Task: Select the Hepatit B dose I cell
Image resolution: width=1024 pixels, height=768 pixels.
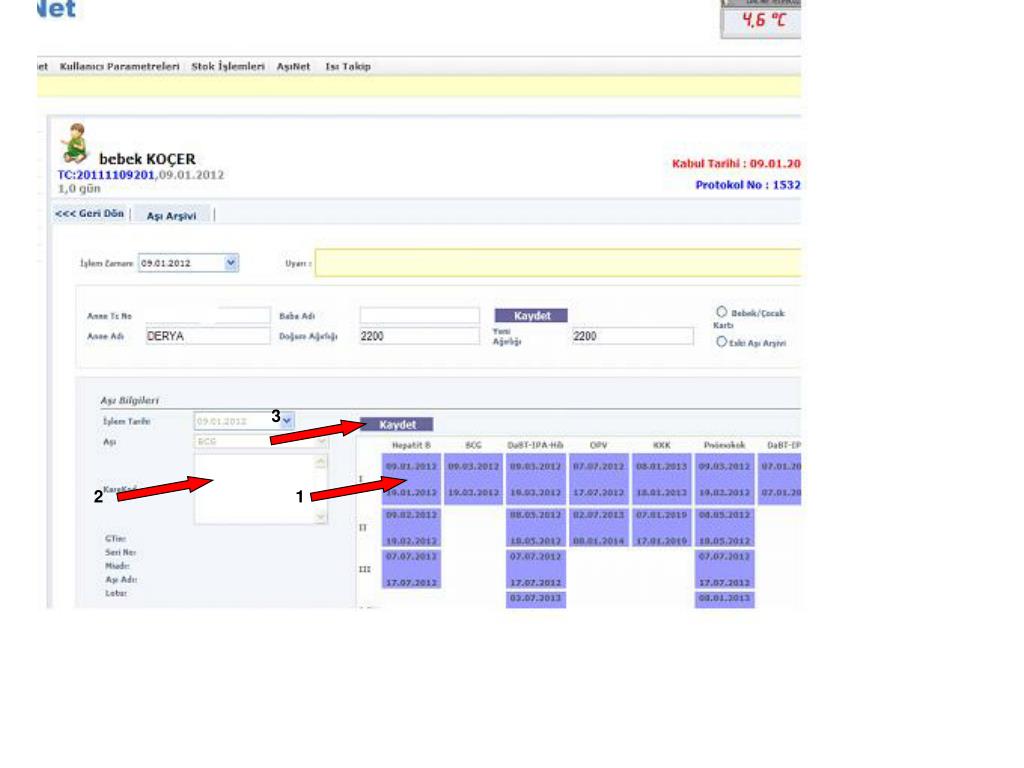Action: coord(411,479)
